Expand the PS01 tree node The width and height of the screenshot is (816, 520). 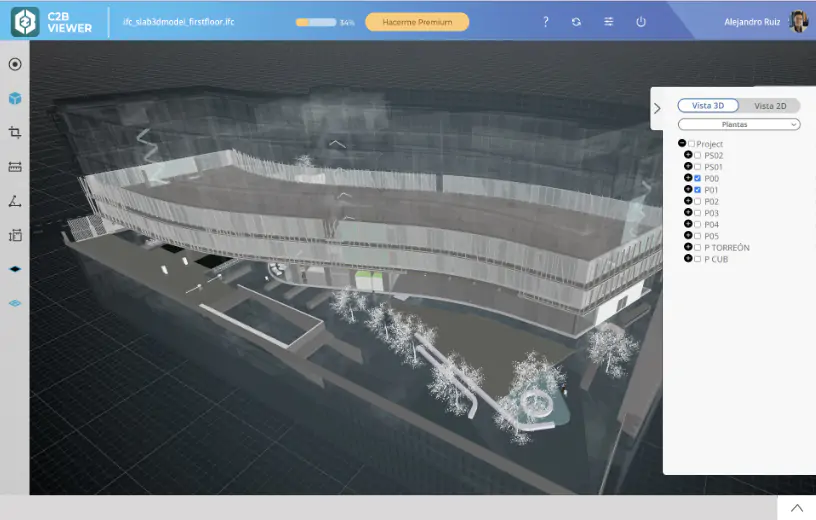click(688, 166)
